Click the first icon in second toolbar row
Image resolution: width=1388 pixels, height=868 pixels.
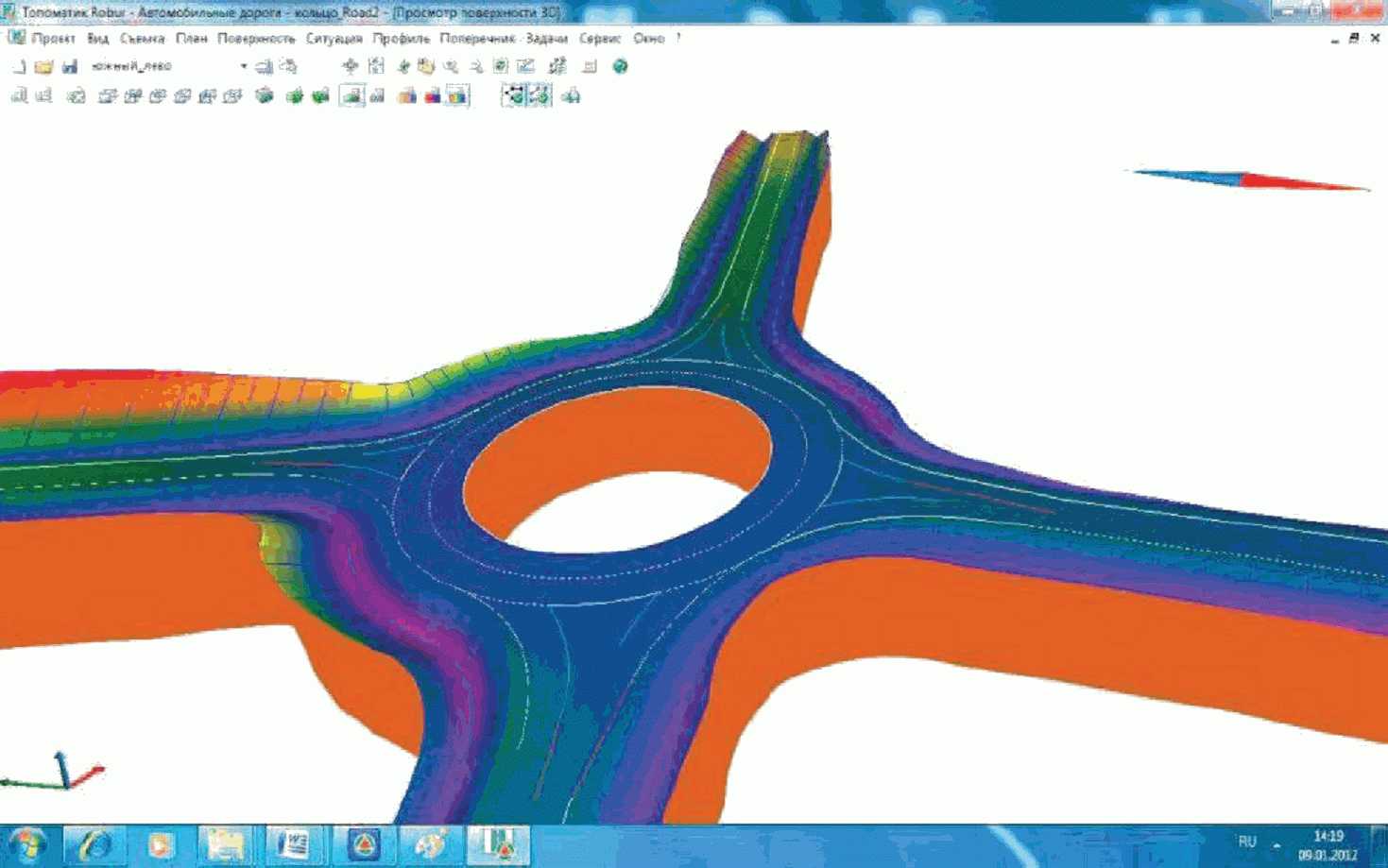click(19, 95)
